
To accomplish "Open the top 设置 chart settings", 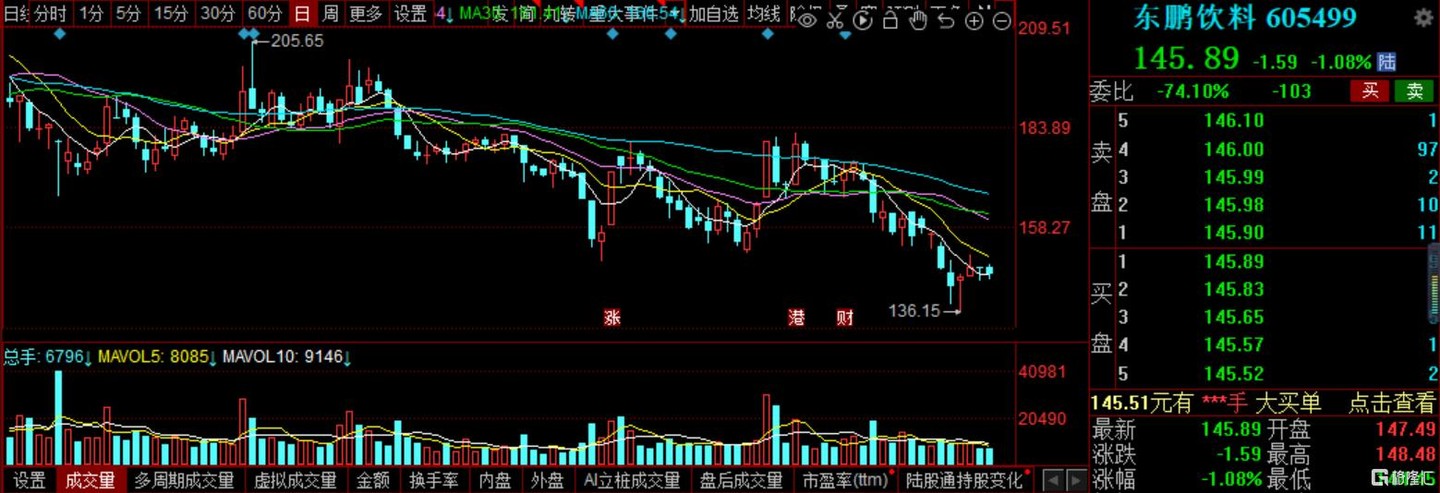I will (x=410, y=13).
